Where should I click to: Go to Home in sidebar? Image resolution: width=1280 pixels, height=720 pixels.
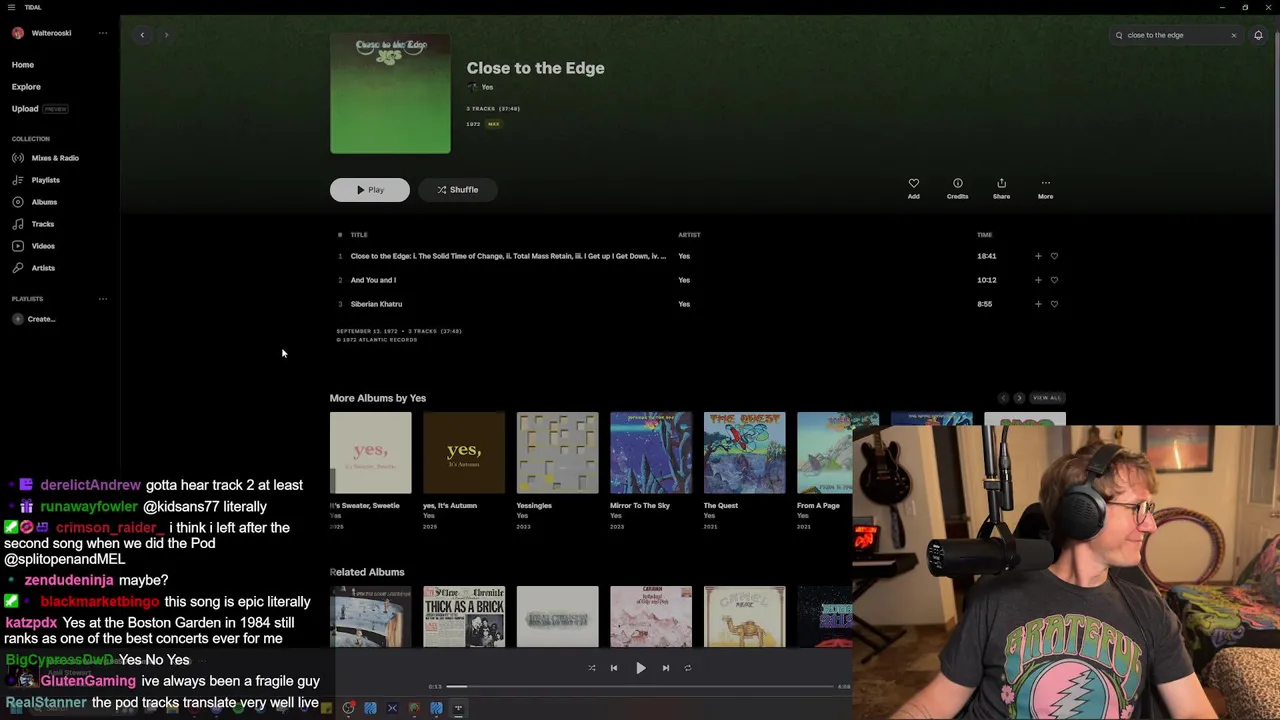[23, 65]
